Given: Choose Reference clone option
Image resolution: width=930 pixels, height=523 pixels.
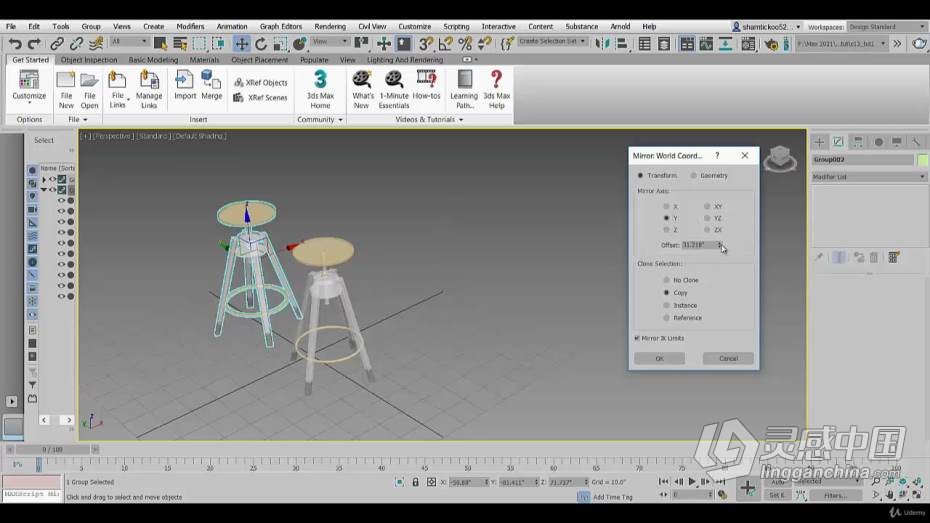Looking at the screenshot, I should coord(666,318).
